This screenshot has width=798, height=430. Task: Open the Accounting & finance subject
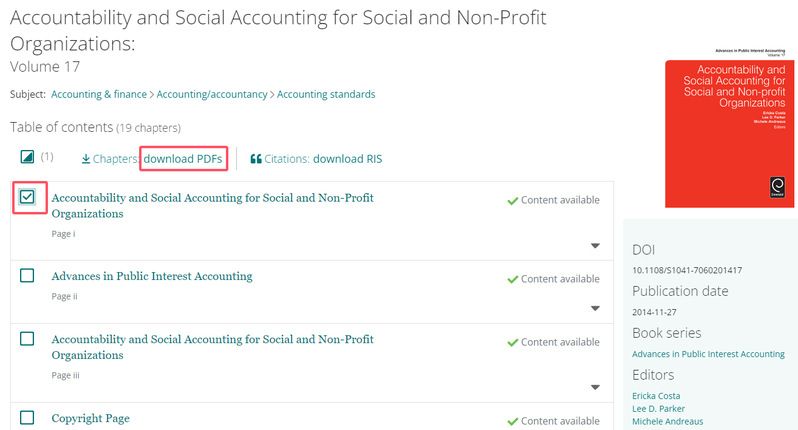(98, 94)
